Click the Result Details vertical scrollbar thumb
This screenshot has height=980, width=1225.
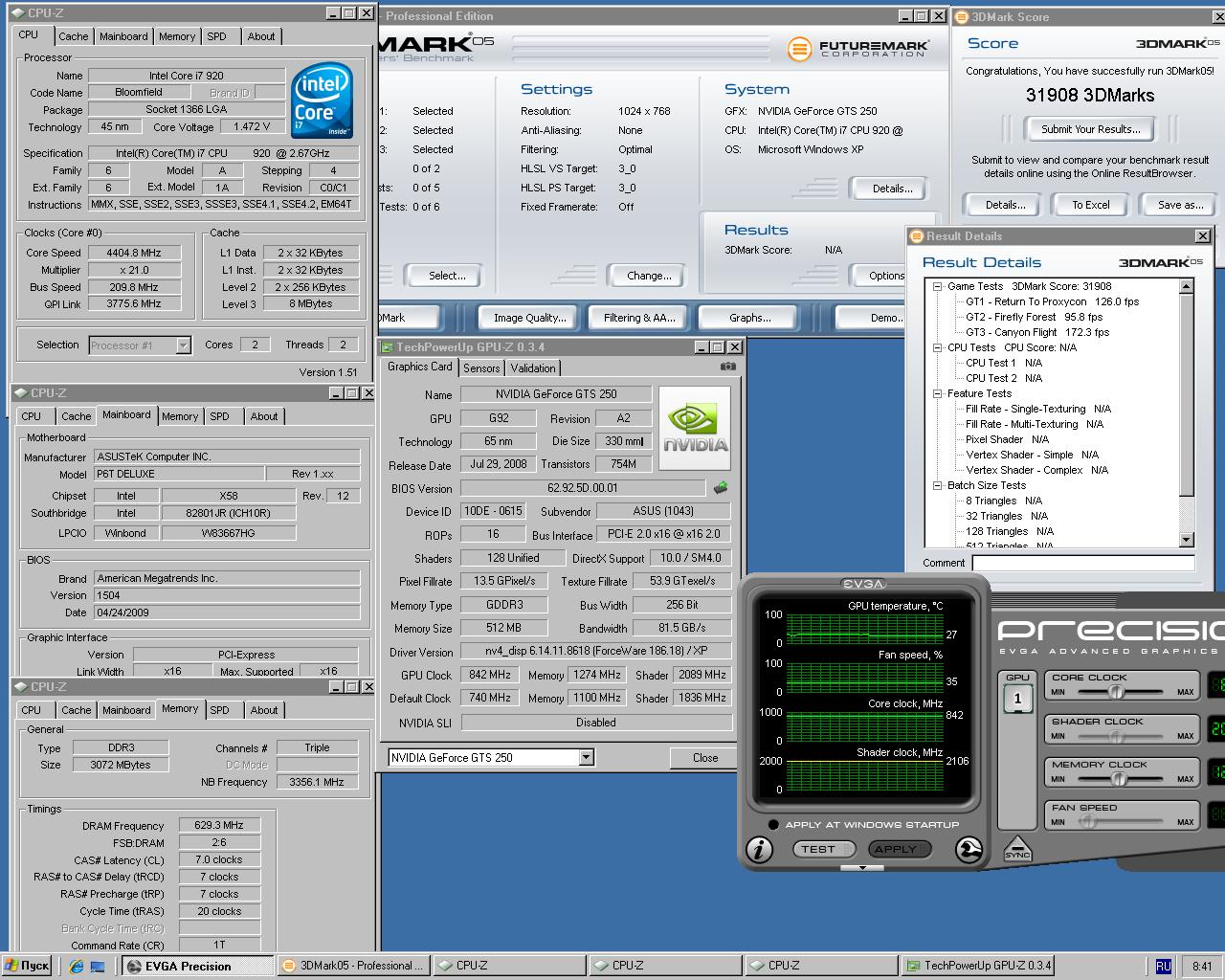pos(1187,395)
